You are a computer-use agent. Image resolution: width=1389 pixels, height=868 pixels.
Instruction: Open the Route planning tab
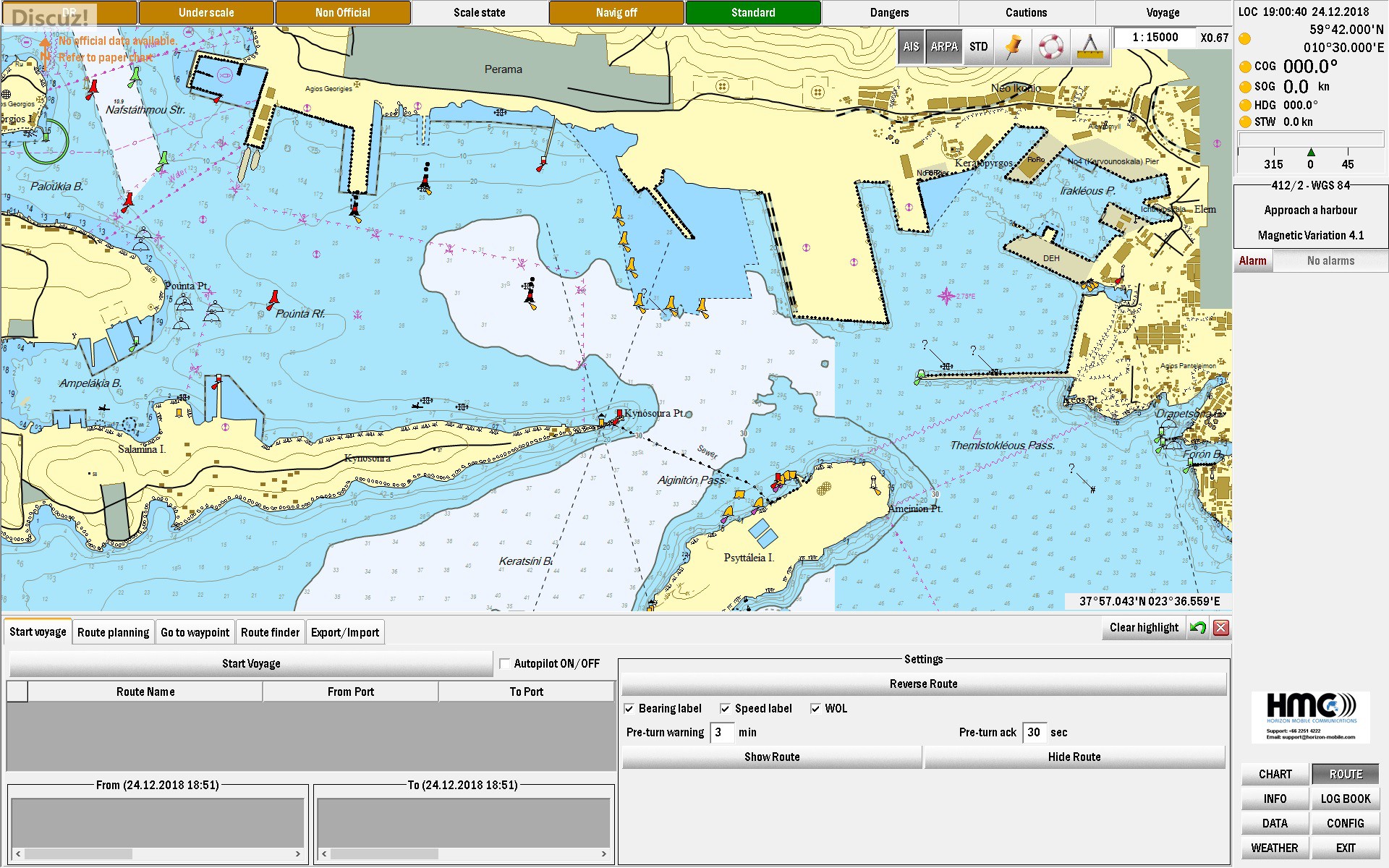tap(114, 632)
